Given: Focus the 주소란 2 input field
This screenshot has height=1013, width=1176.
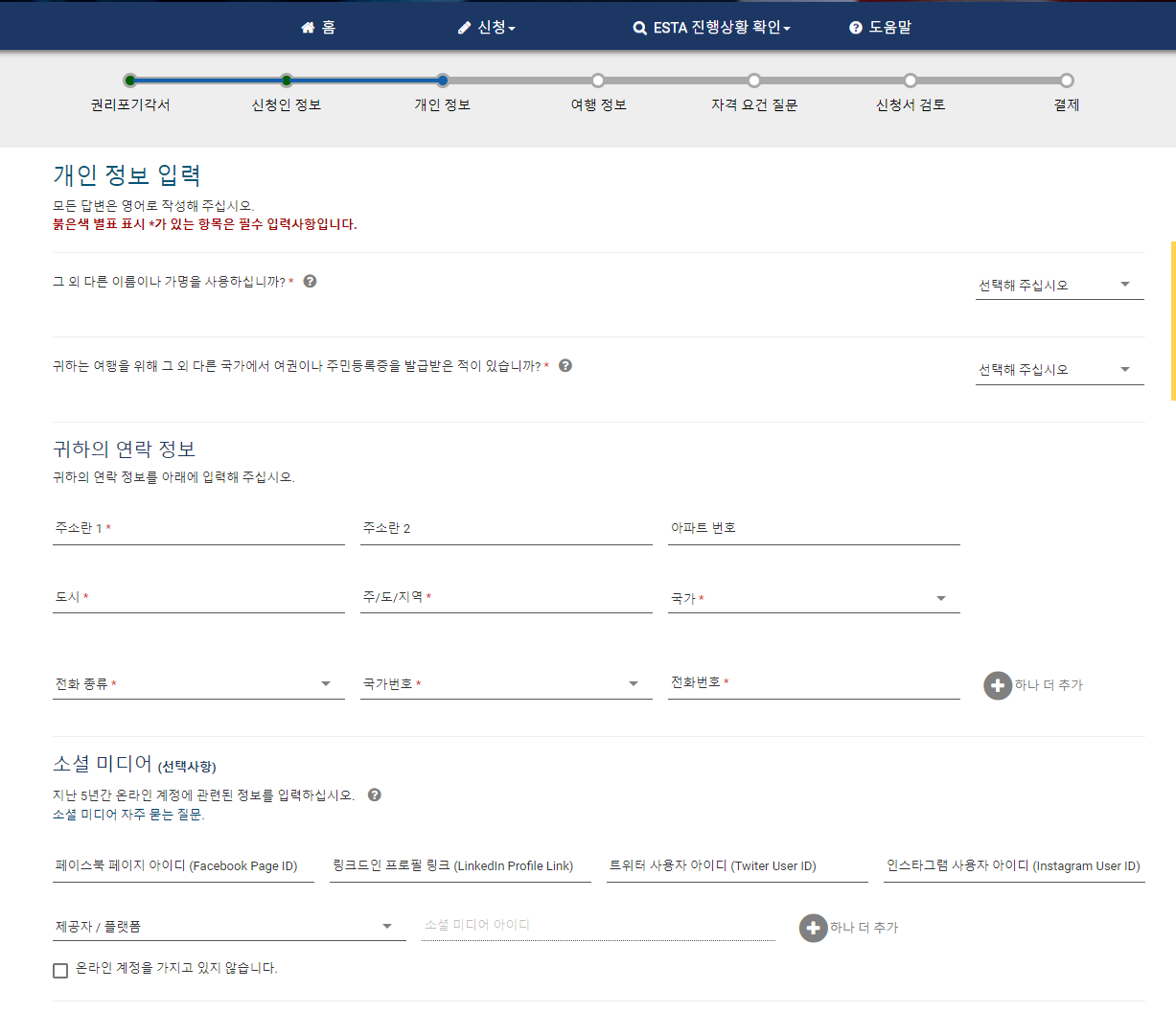Looking at the screenshot, I should (506, 529).
